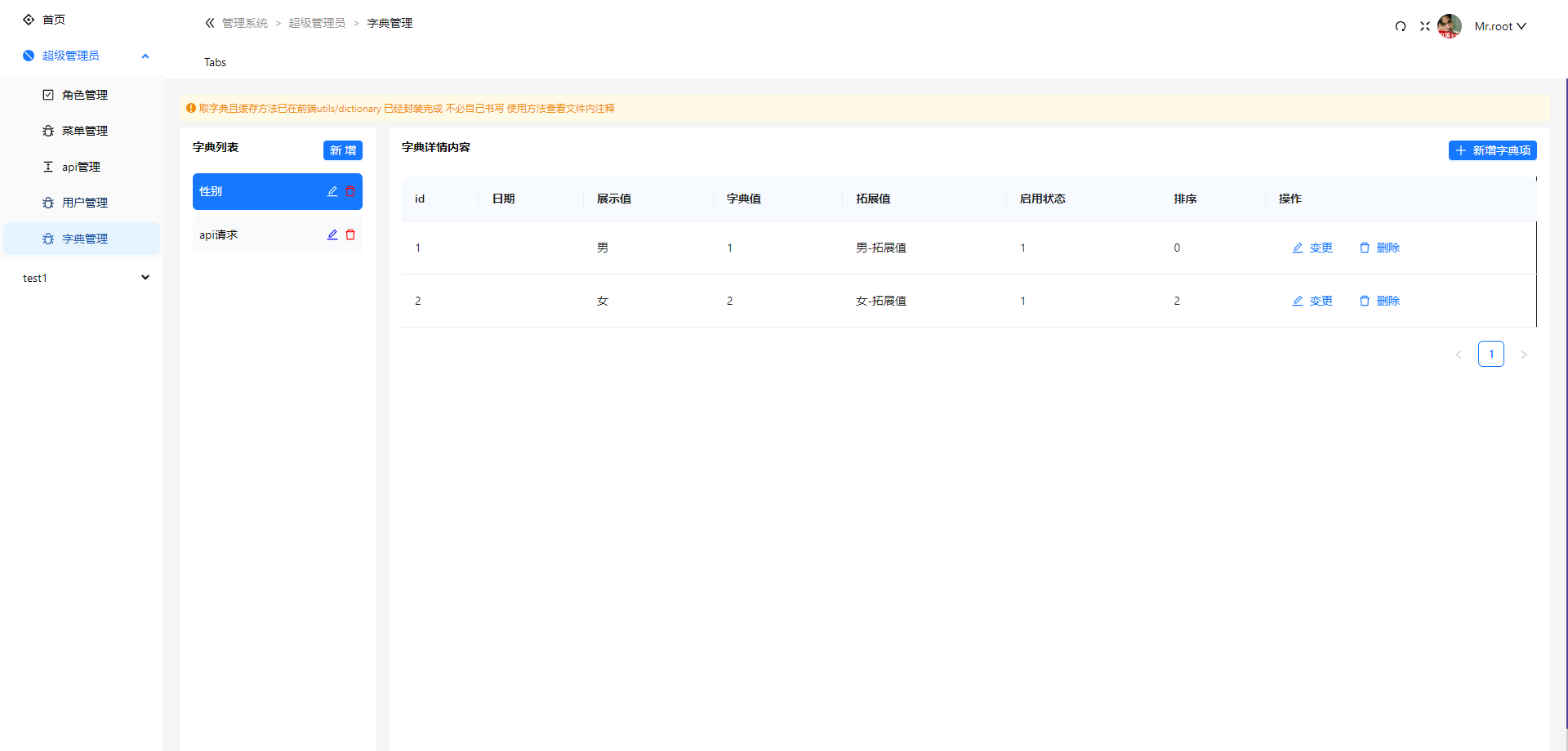Select the 性别 dictionary entry
This screenshot has height=751, width=1568.
(278, 191)
